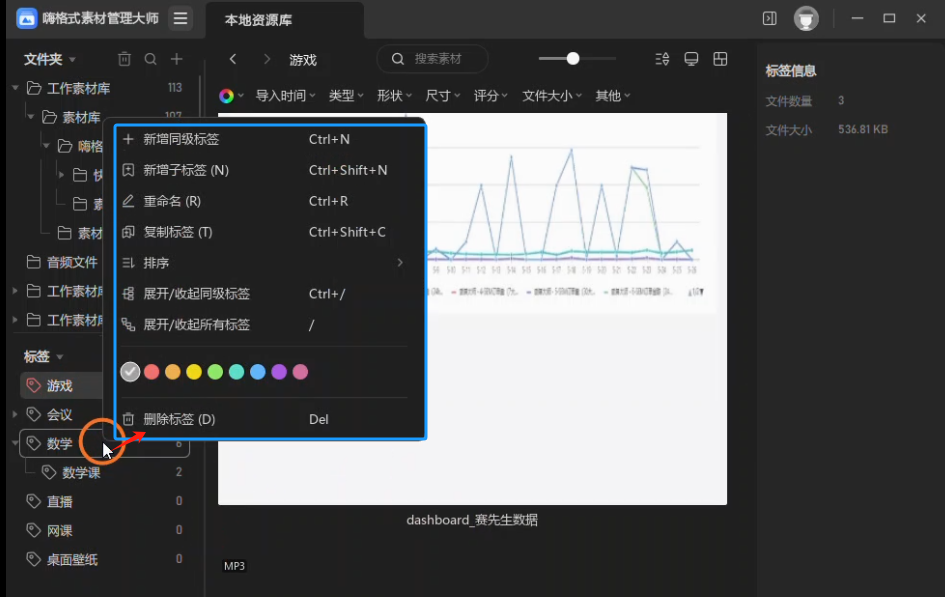Click the 游戏 breadcrumb title
945x597 pixels.
[303, 60]
